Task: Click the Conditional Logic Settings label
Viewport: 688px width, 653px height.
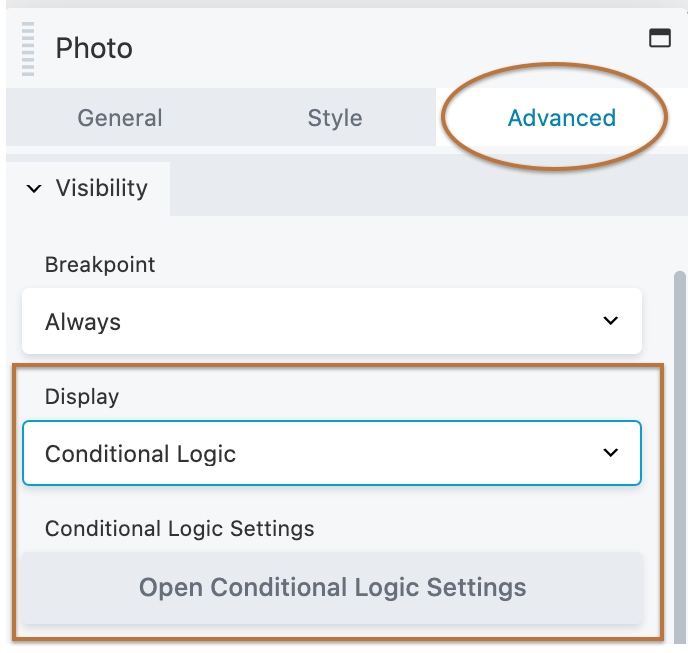Action: pos(180,528)
